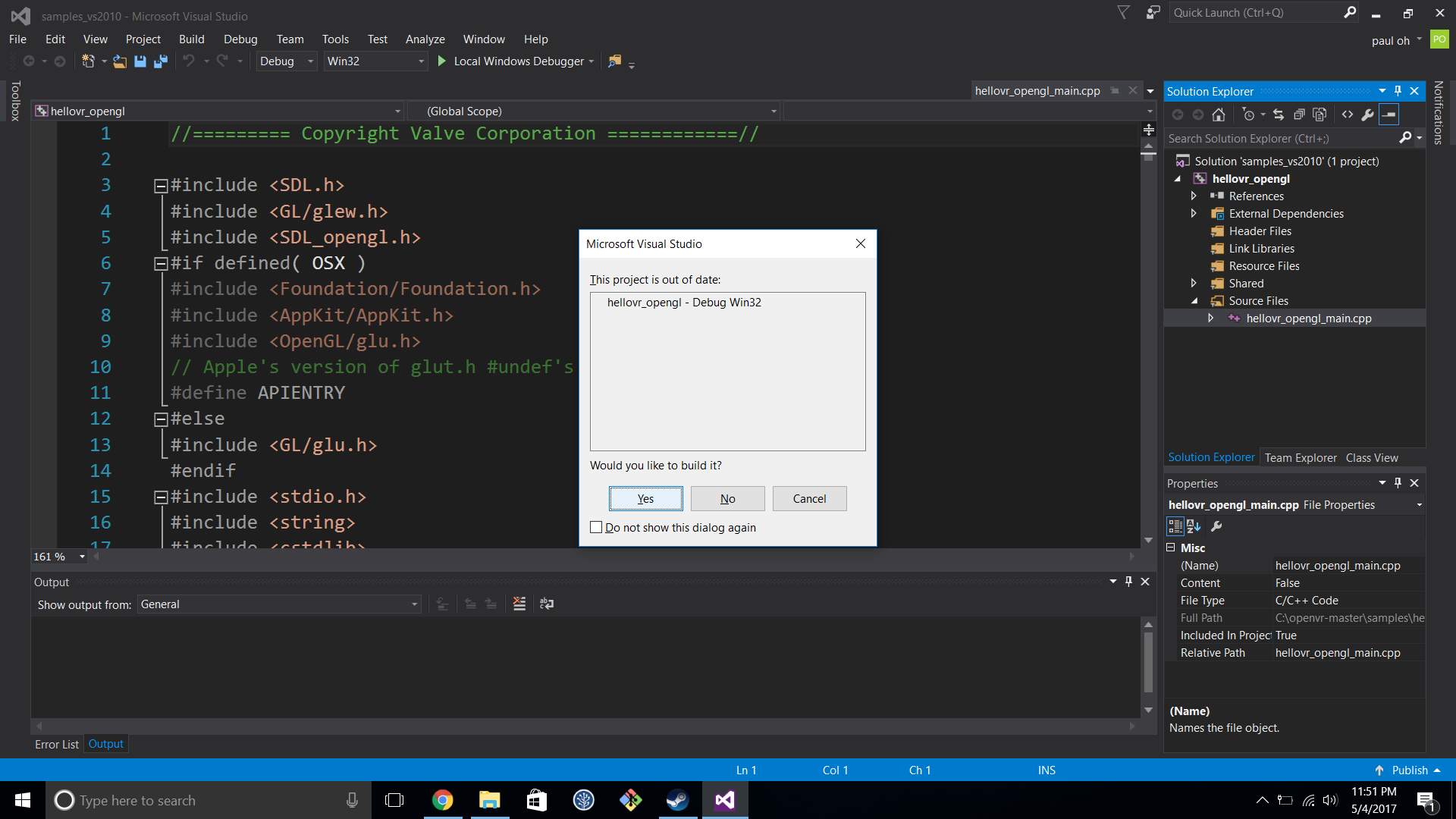Click the Property Pages wrench icon in Properties
Image resolution: width=1456 pixels, height=819 pixels.
(1216, 526)
